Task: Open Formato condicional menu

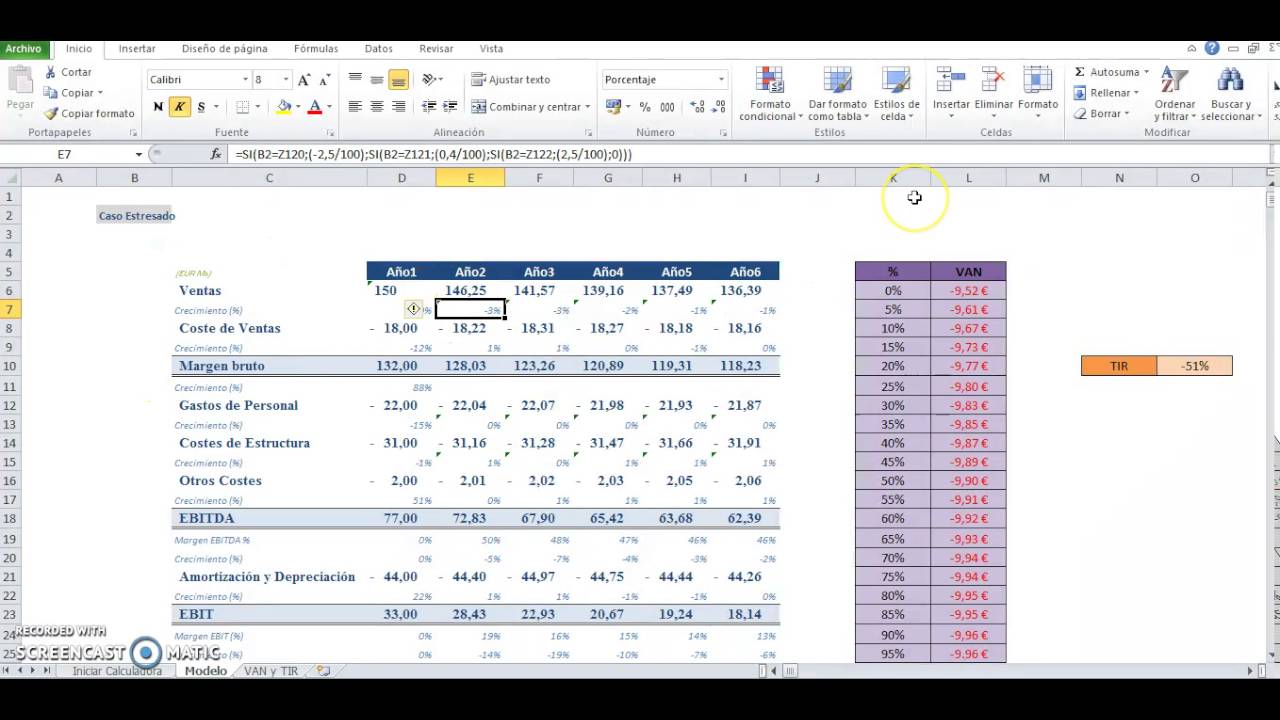Action: (x=770, y=94)
